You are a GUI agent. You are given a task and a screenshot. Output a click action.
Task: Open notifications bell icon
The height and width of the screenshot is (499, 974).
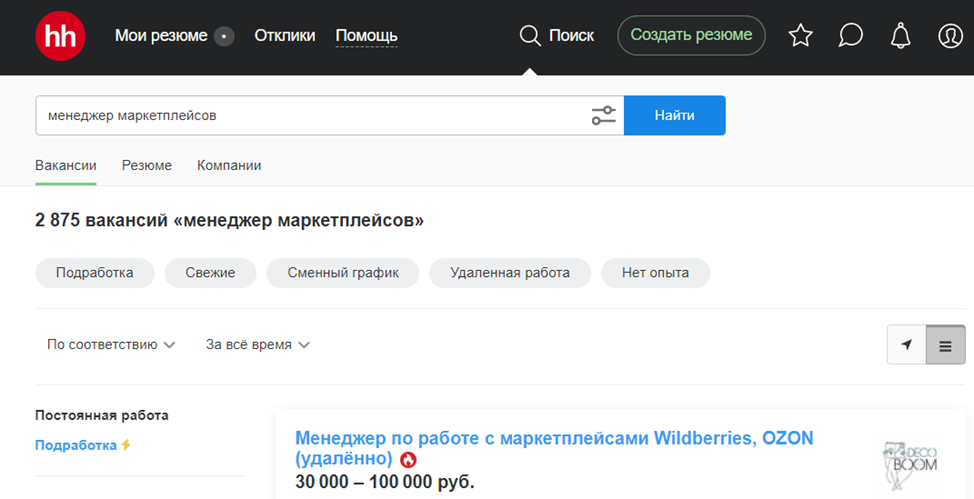tap(900, 36)
